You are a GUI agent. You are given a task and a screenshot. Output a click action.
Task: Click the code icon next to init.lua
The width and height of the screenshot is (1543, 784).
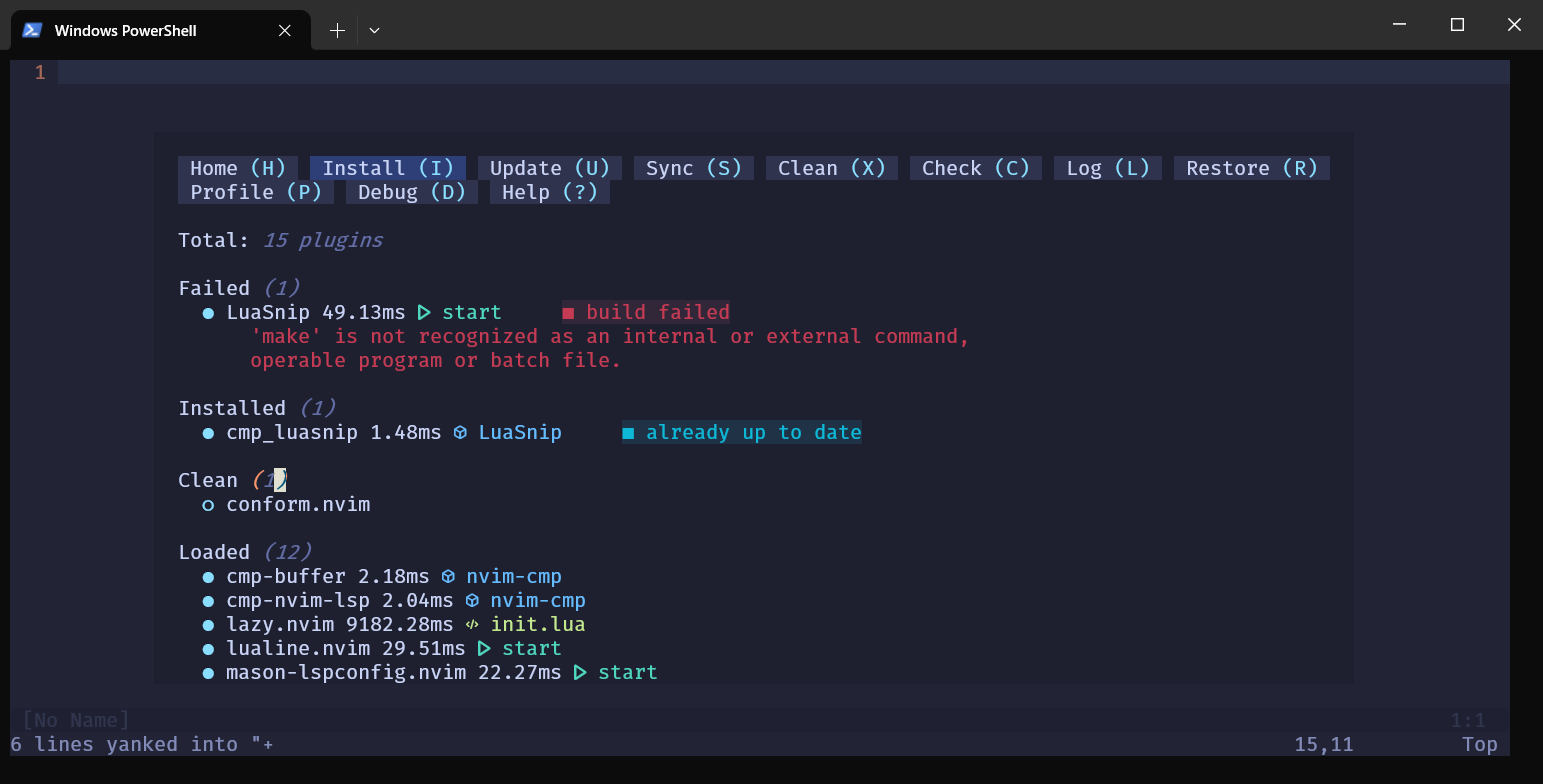click(x=472, y=625)
